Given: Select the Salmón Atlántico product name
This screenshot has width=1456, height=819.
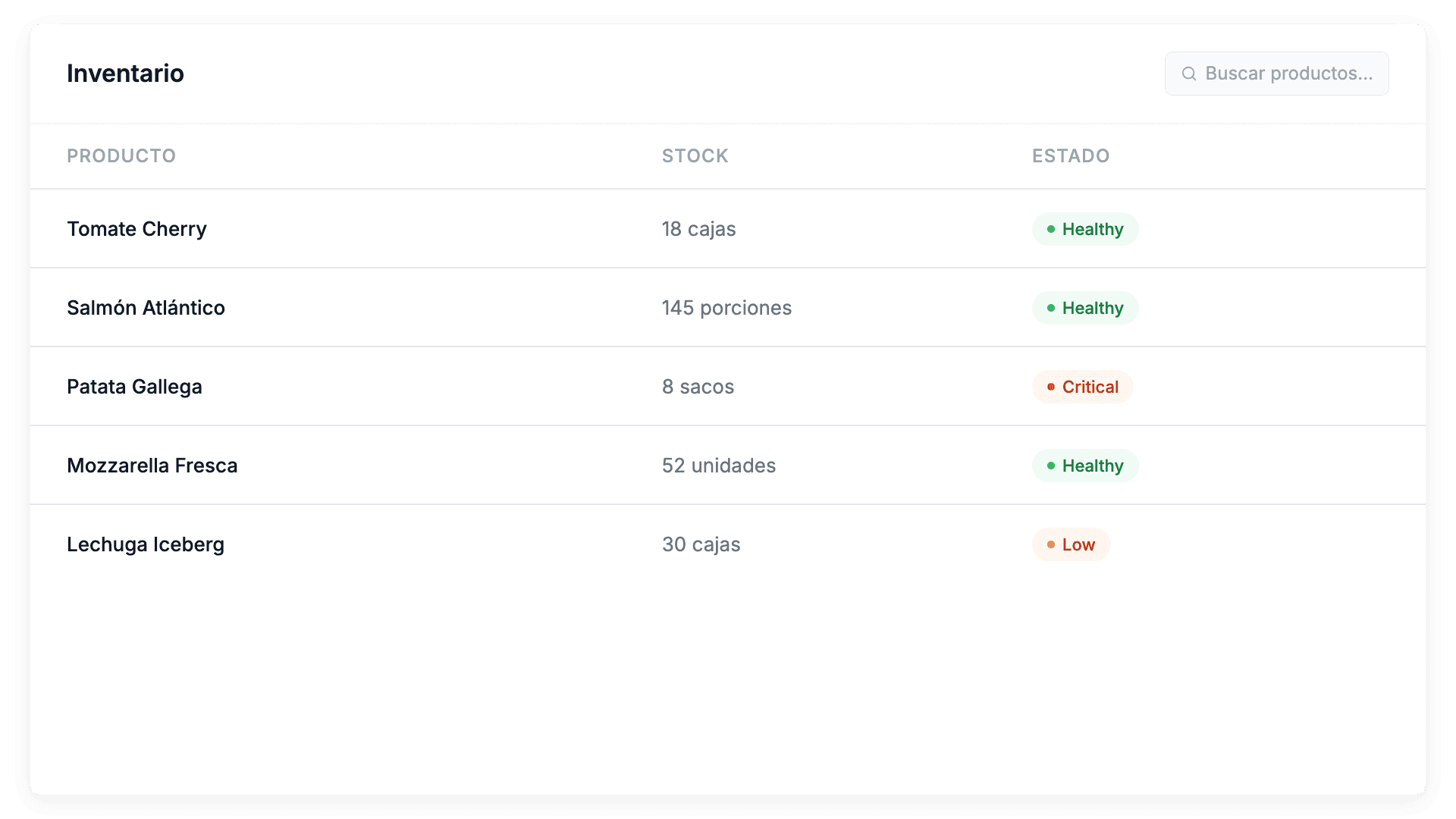Looking at the screenshot, I should coord(146,308).
